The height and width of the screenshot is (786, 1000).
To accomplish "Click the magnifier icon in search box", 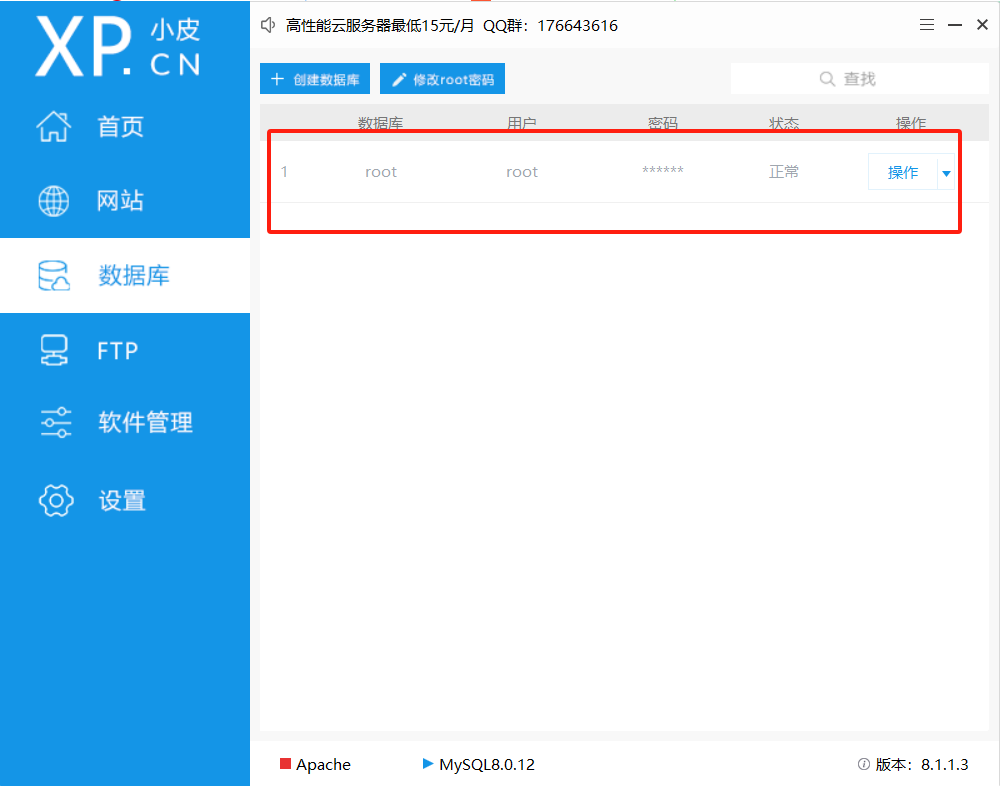I will 827,79.
